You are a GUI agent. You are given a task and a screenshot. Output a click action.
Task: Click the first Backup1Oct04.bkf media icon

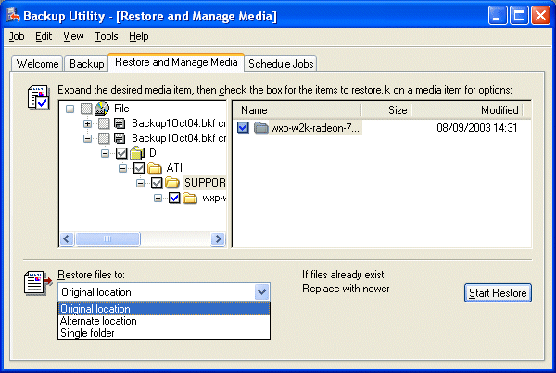point(119,123)
